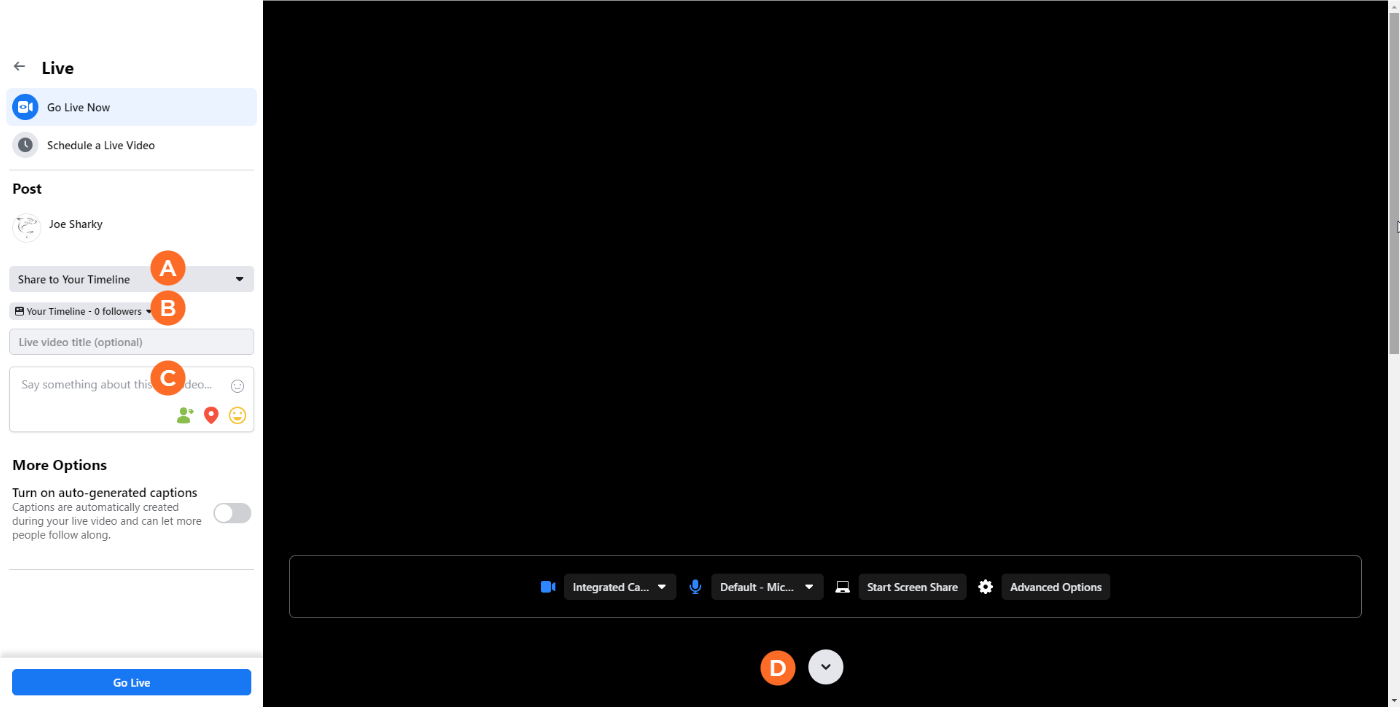Image resolution: width=1400 pixels, height=707 pixels.
Task: Open the Share to Your Timeline dropdown
Action: [131, 279]
